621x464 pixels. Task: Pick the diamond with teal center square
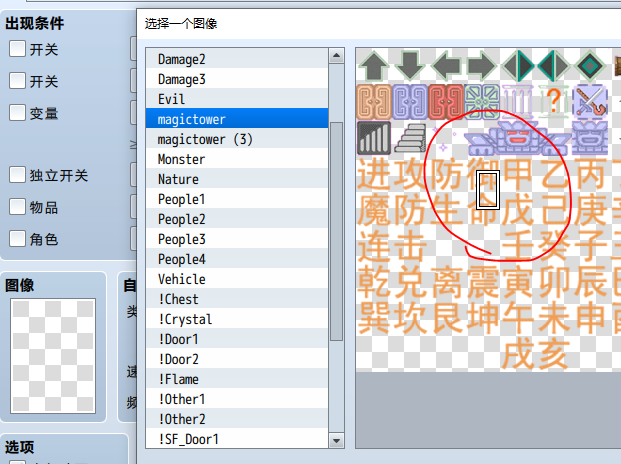click(590, 66)
